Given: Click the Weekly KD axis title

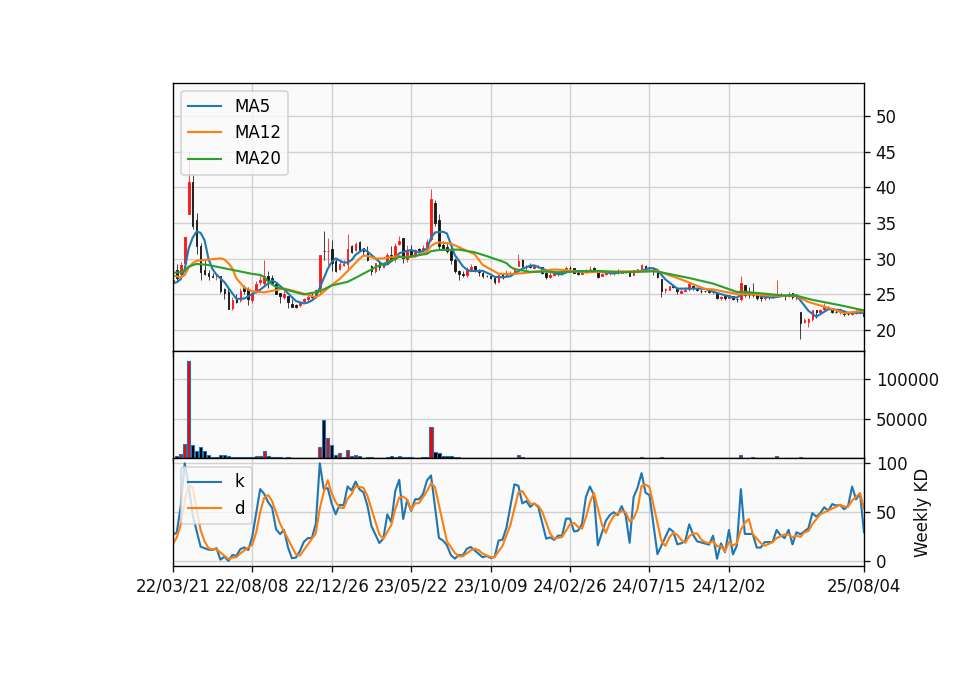Looking at the screenshot, I should [x=921, y=513].
